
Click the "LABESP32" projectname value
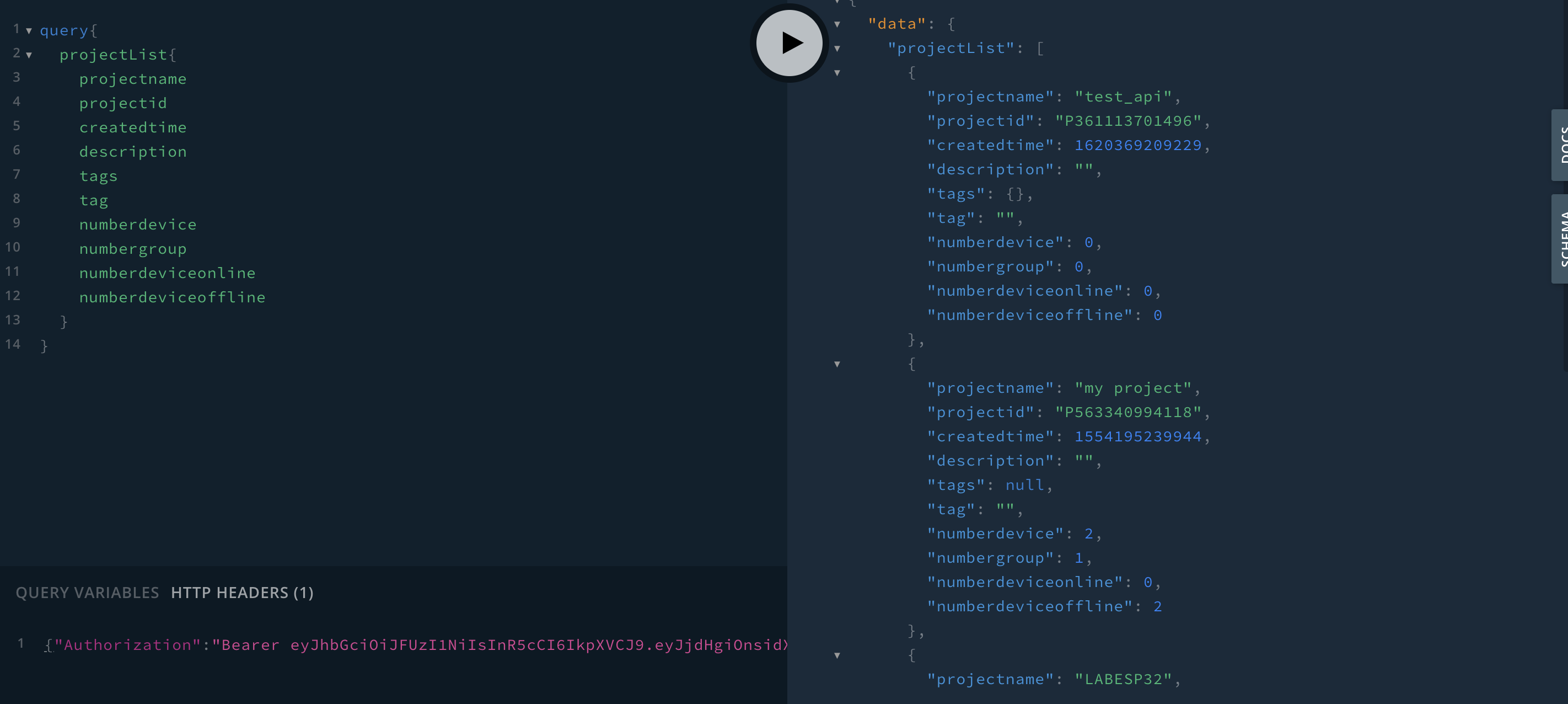pos(1123,679)
